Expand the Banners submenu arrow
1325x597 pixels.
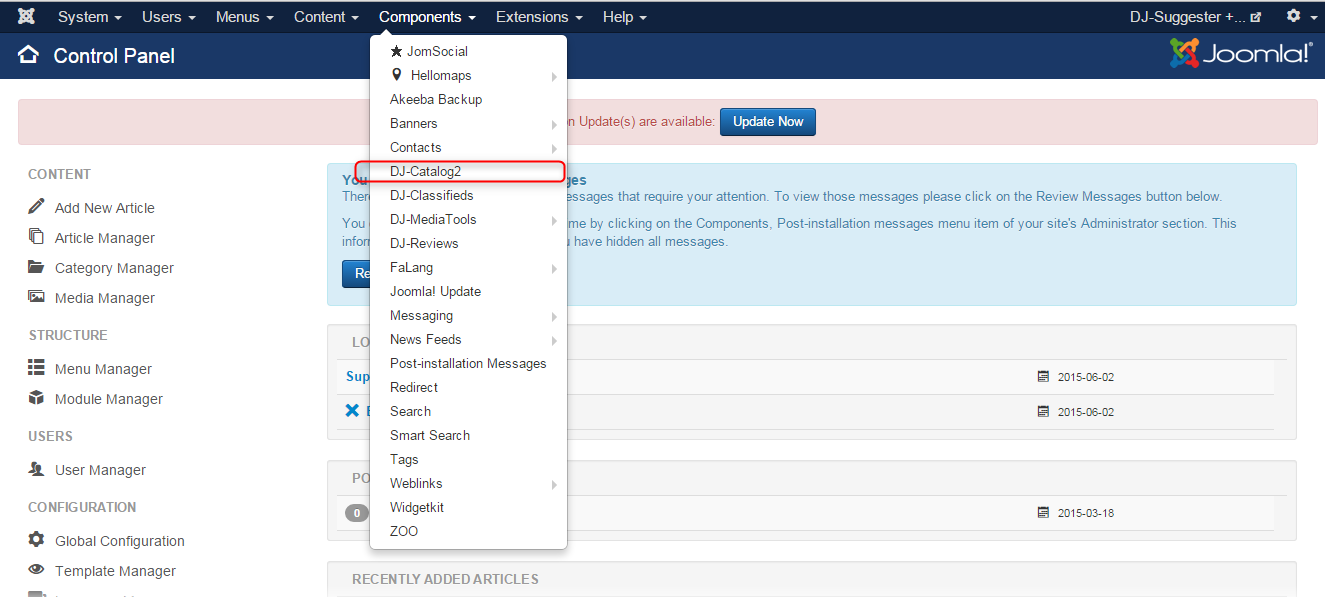554,124
